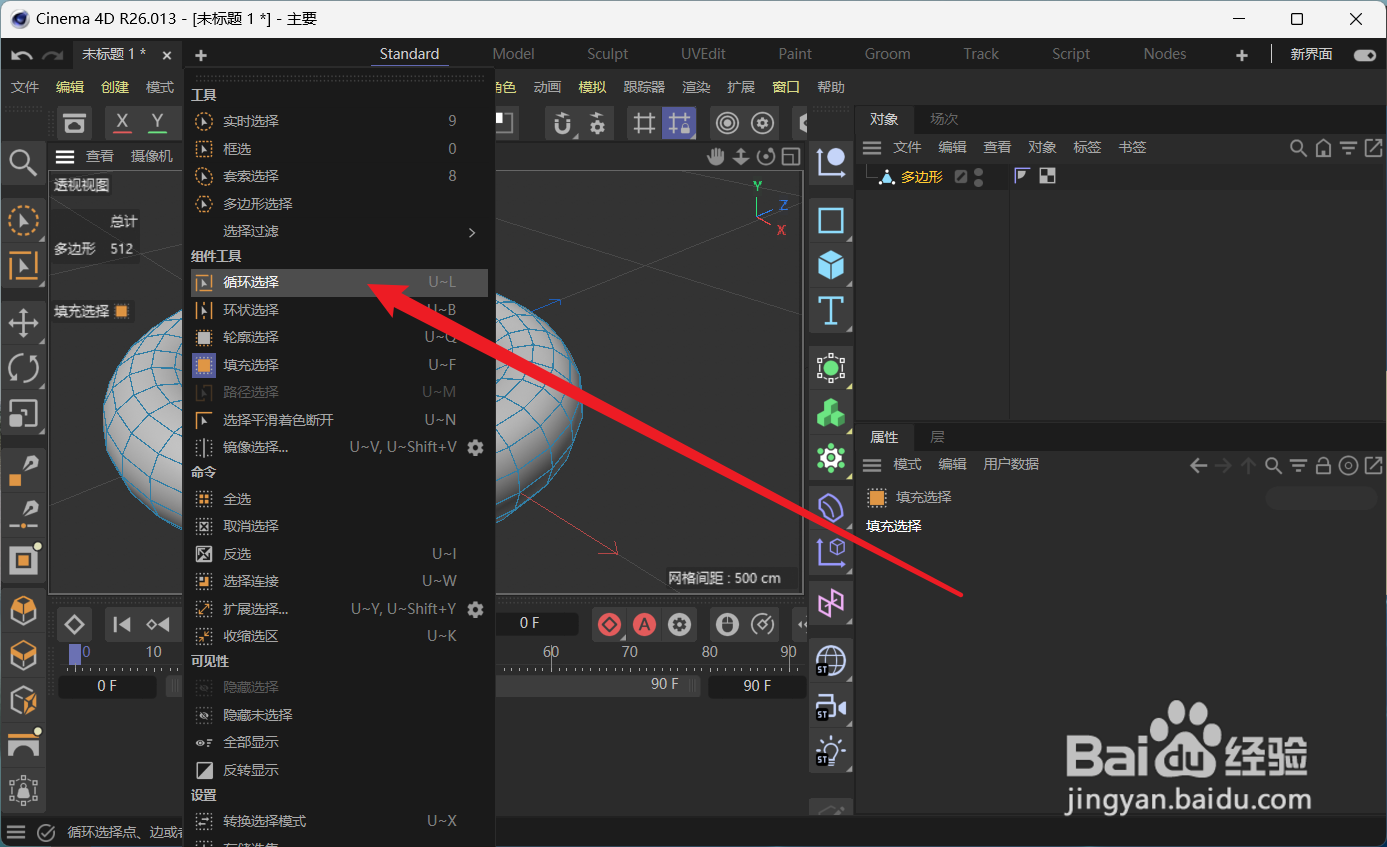Go to start of timeline
This screenshot has height=847, width=1387.
122,625
